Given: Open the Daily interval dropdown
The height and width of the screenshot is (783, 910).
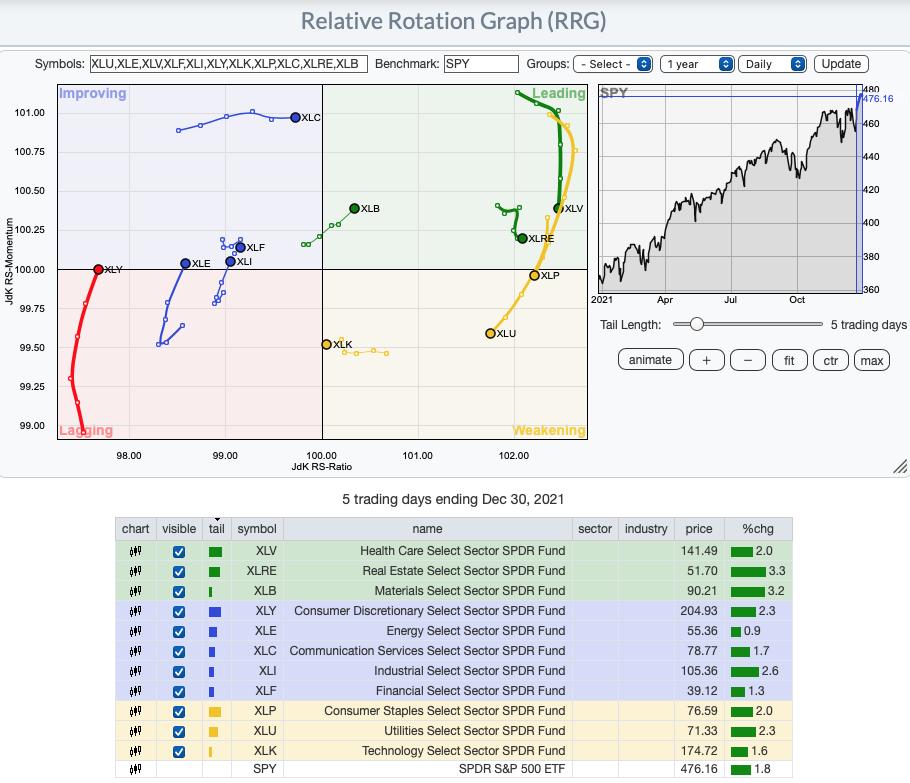Looking at the screenshot, I should 773,64.
